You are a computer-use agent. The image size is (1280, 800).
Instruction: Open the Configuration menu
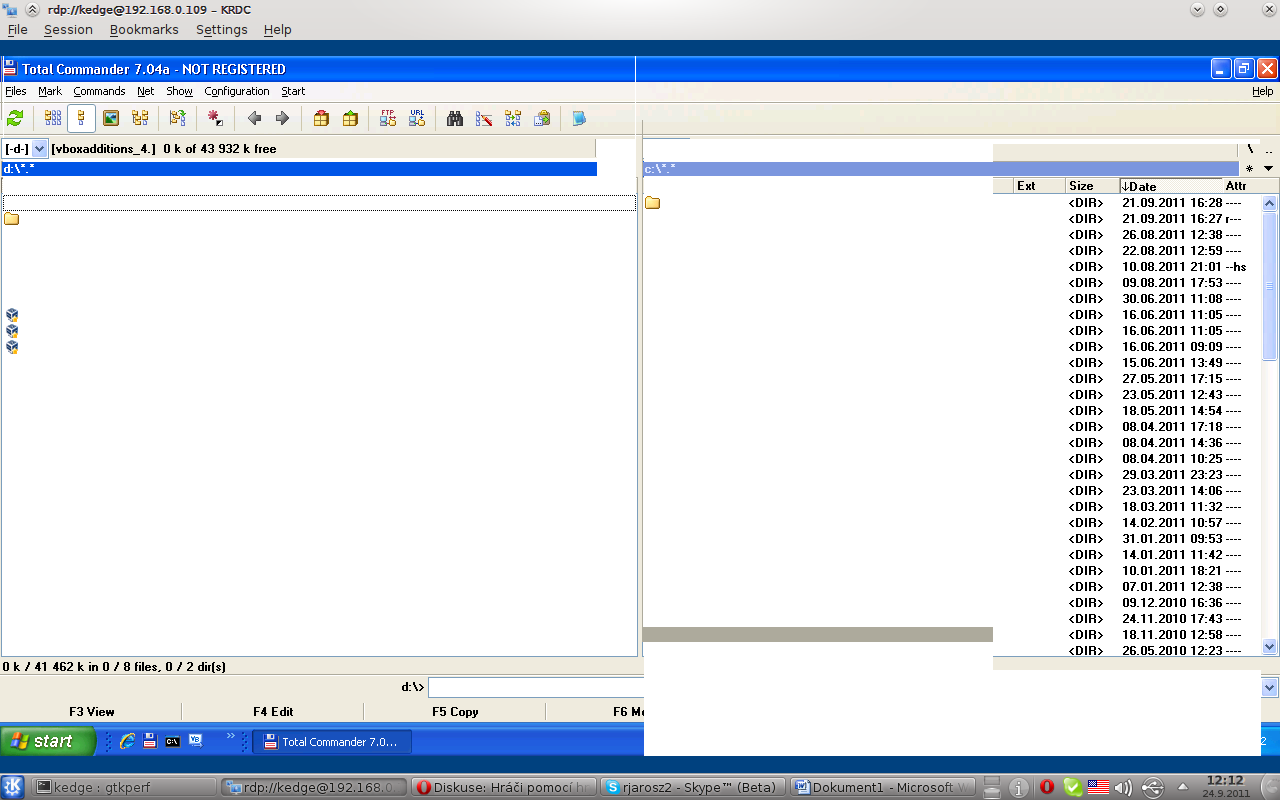tap(237, 91)
